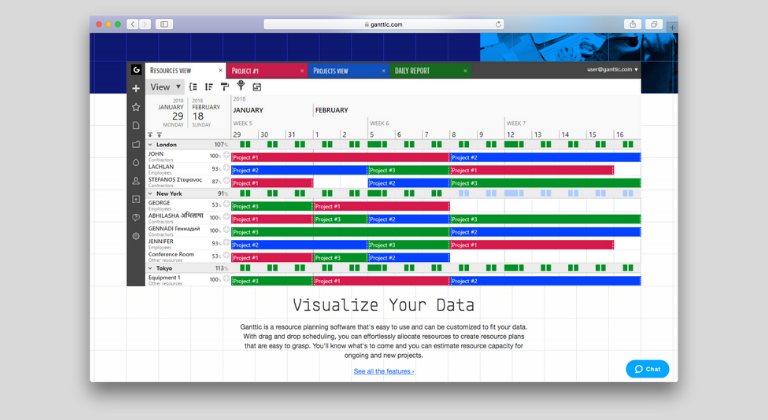This screenshot has height=420, width=768.
Task: Toggle the Safari sidebar button
Action: pos(164,24)
